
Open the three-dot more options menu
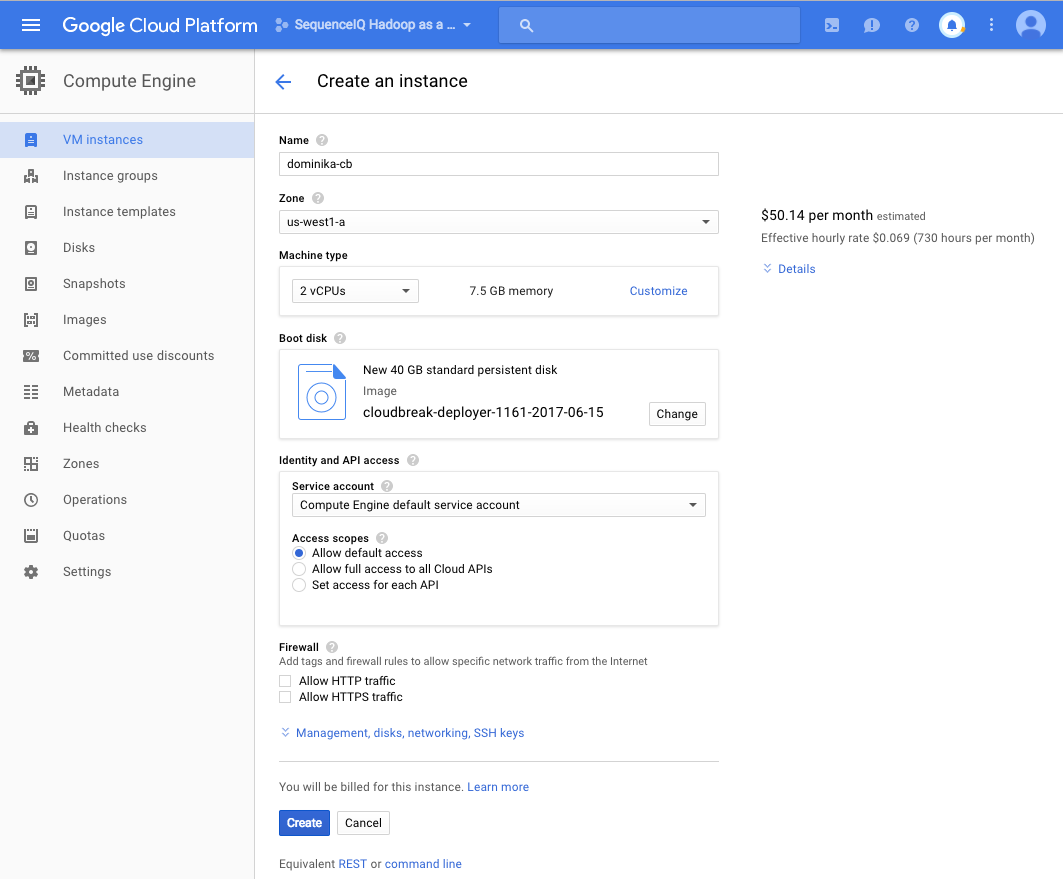coord(991,25)
